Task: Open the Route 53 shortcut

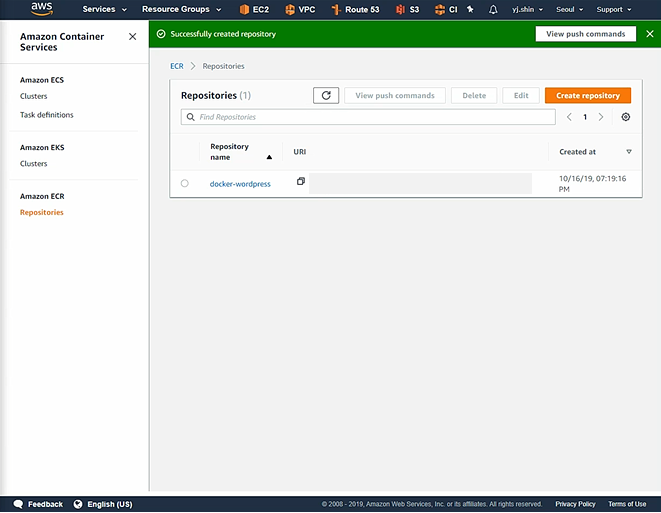Action: point(355,9)
